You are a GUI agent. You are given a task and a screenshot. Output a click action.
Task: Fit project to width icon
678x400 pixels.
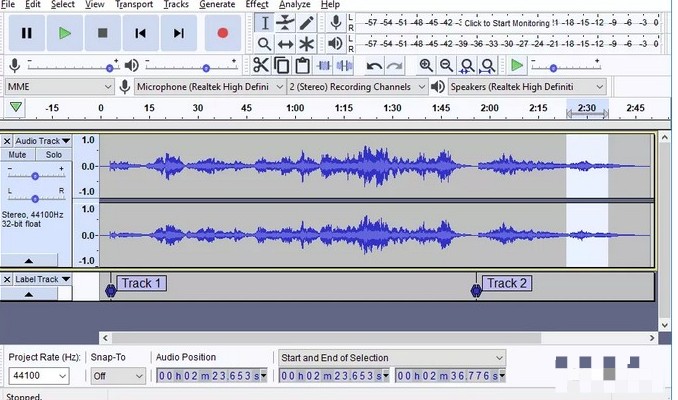488,66
